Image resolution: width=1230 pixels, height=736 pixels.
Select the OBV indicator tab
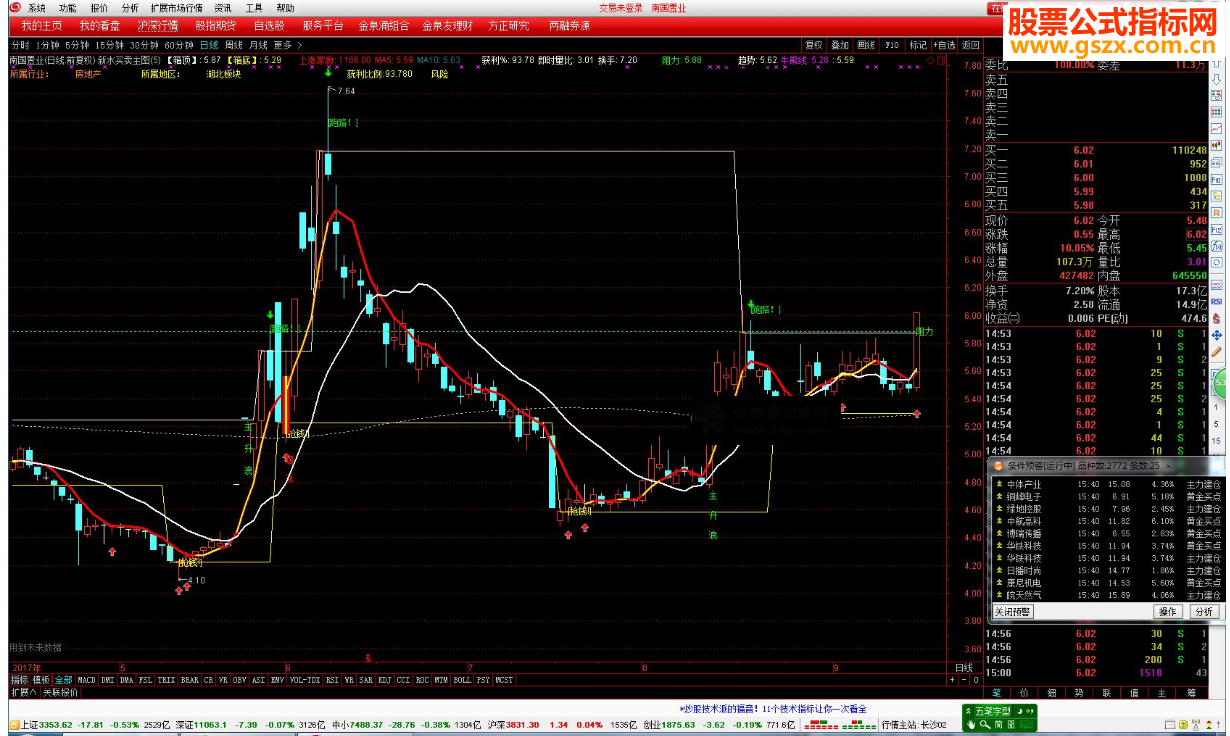(x=239, y=680)
